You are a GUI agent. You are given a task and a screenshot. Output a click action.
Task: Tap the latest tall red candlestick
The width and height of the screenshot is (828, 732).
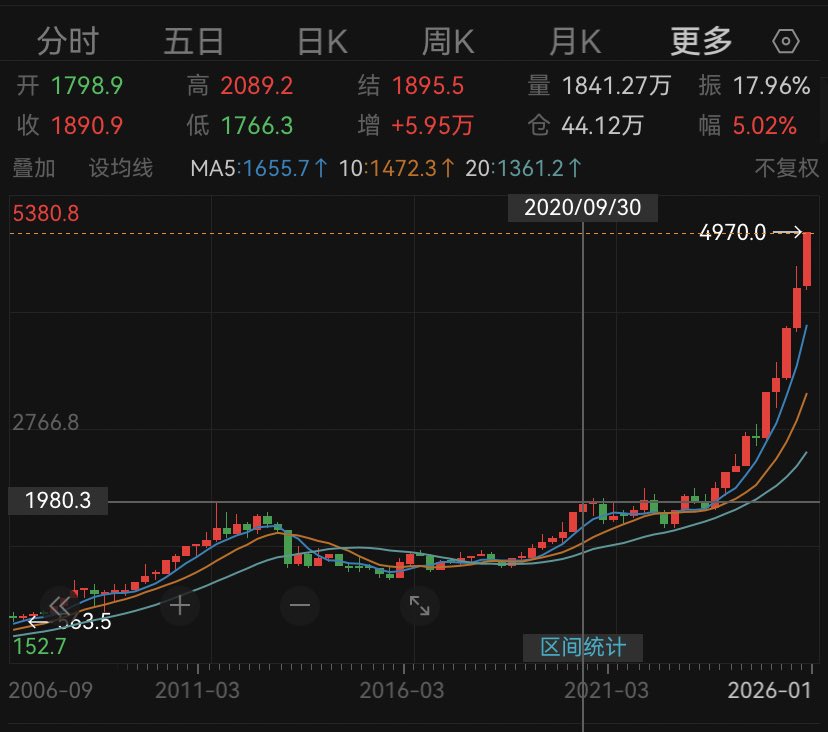[807, 260]
